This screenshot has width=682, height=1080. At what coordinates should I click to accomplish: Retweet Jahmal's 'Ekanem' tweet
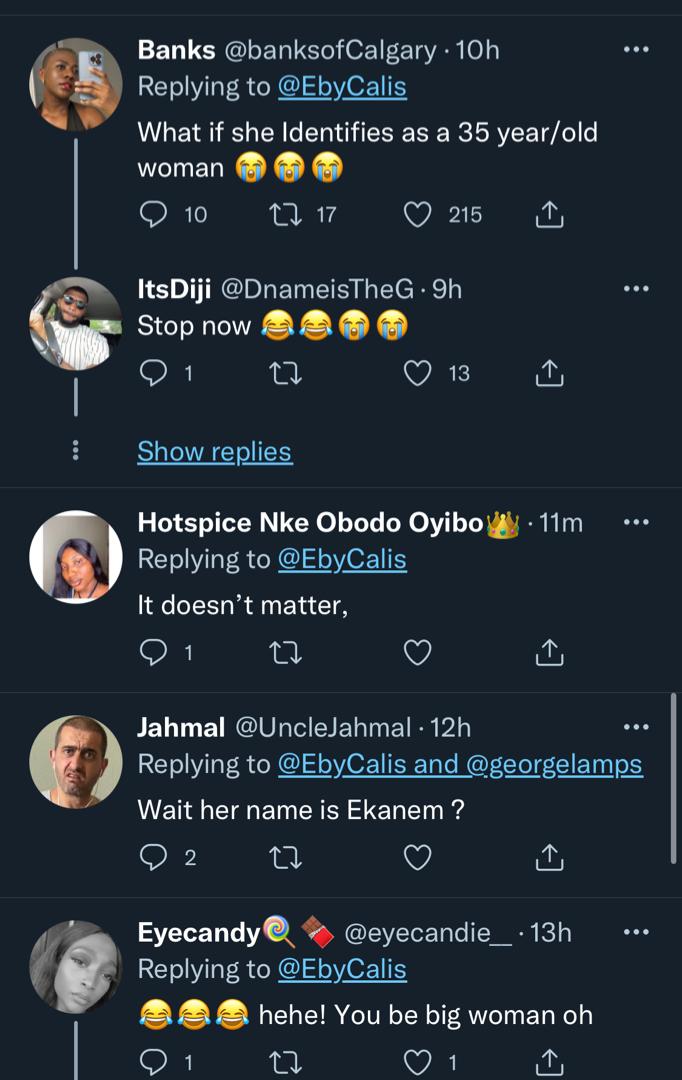286,857
